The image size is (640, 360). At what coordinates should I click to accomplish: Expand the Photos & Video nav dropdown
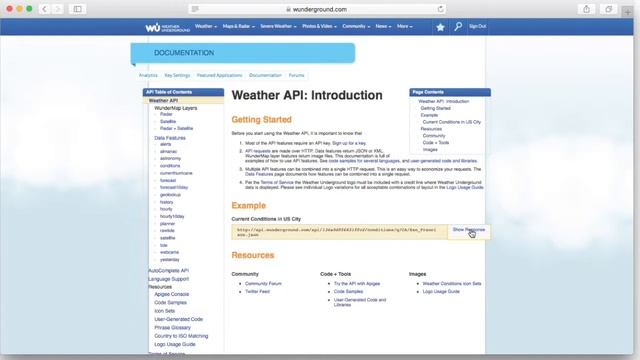click(x=319, y=26)
